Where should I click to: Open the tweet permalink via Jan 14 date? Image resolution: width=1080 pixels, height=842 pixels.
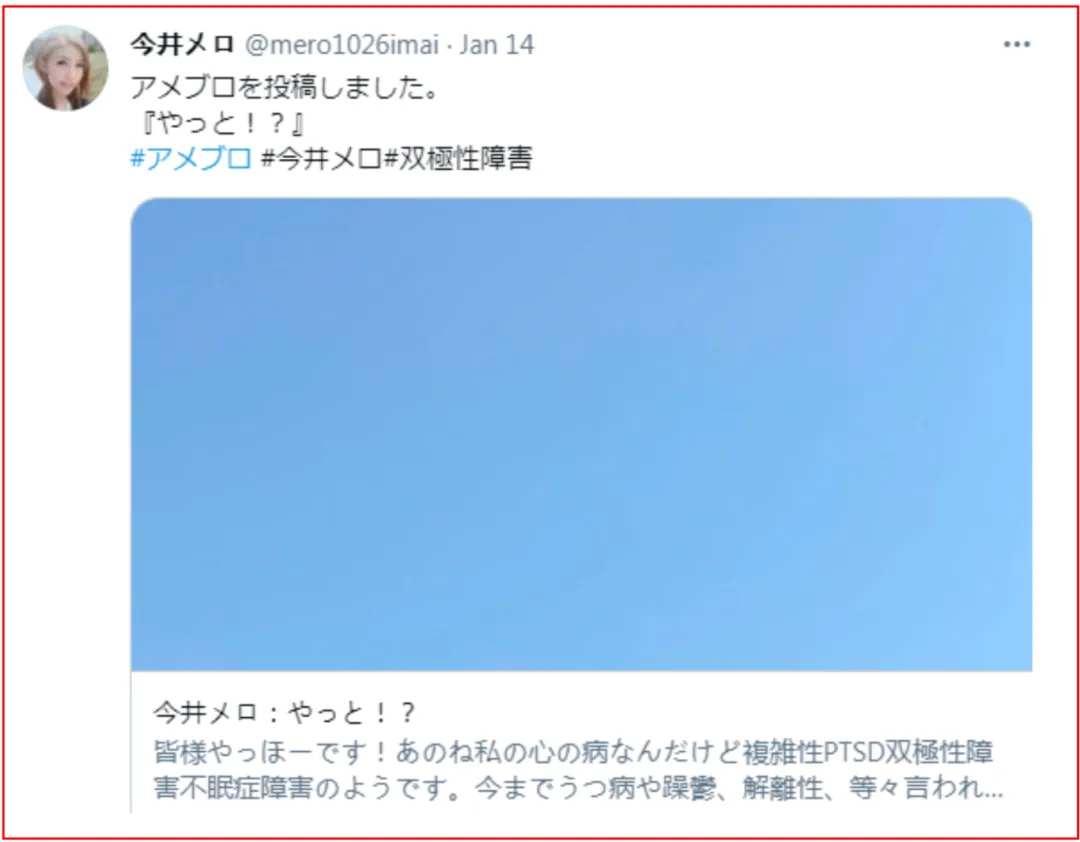coord(497,45)
